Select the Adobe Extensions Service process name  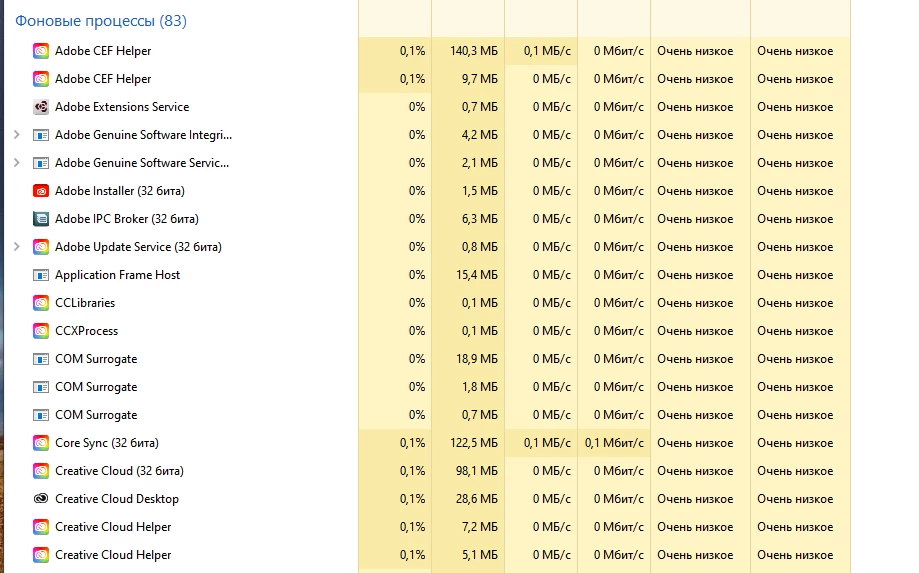click(122, 107)
